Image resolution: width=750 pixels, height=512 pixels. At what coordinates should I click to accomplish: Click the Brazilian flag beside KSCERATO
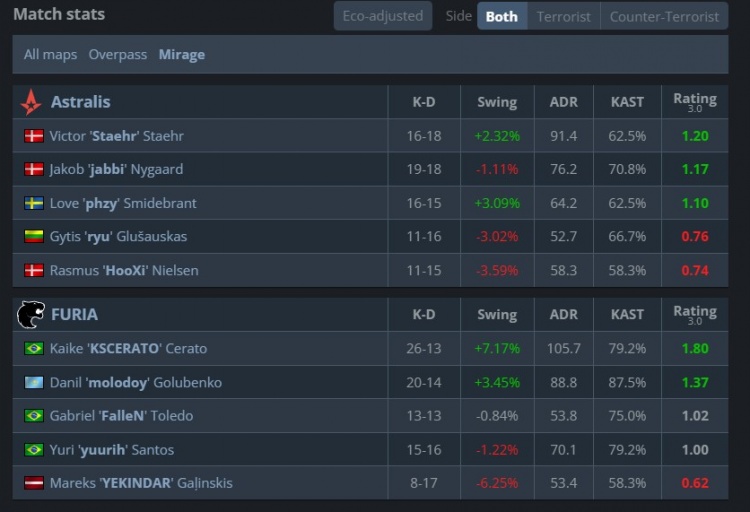[34, 349]
